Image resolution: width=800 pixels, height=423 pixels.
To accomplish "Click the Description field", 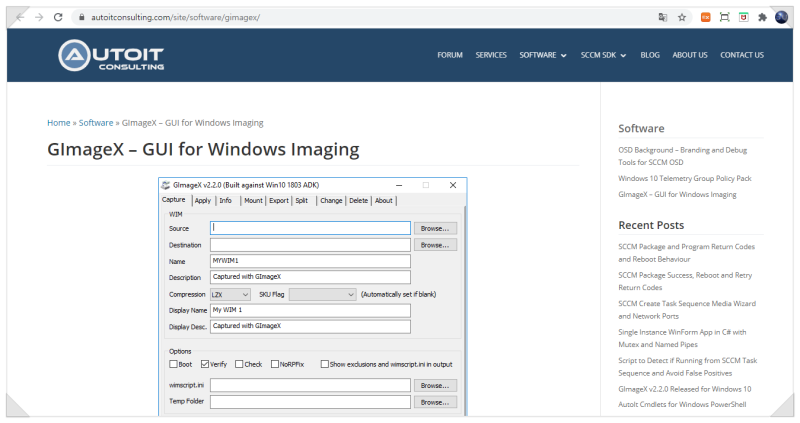I will (310, 277).
